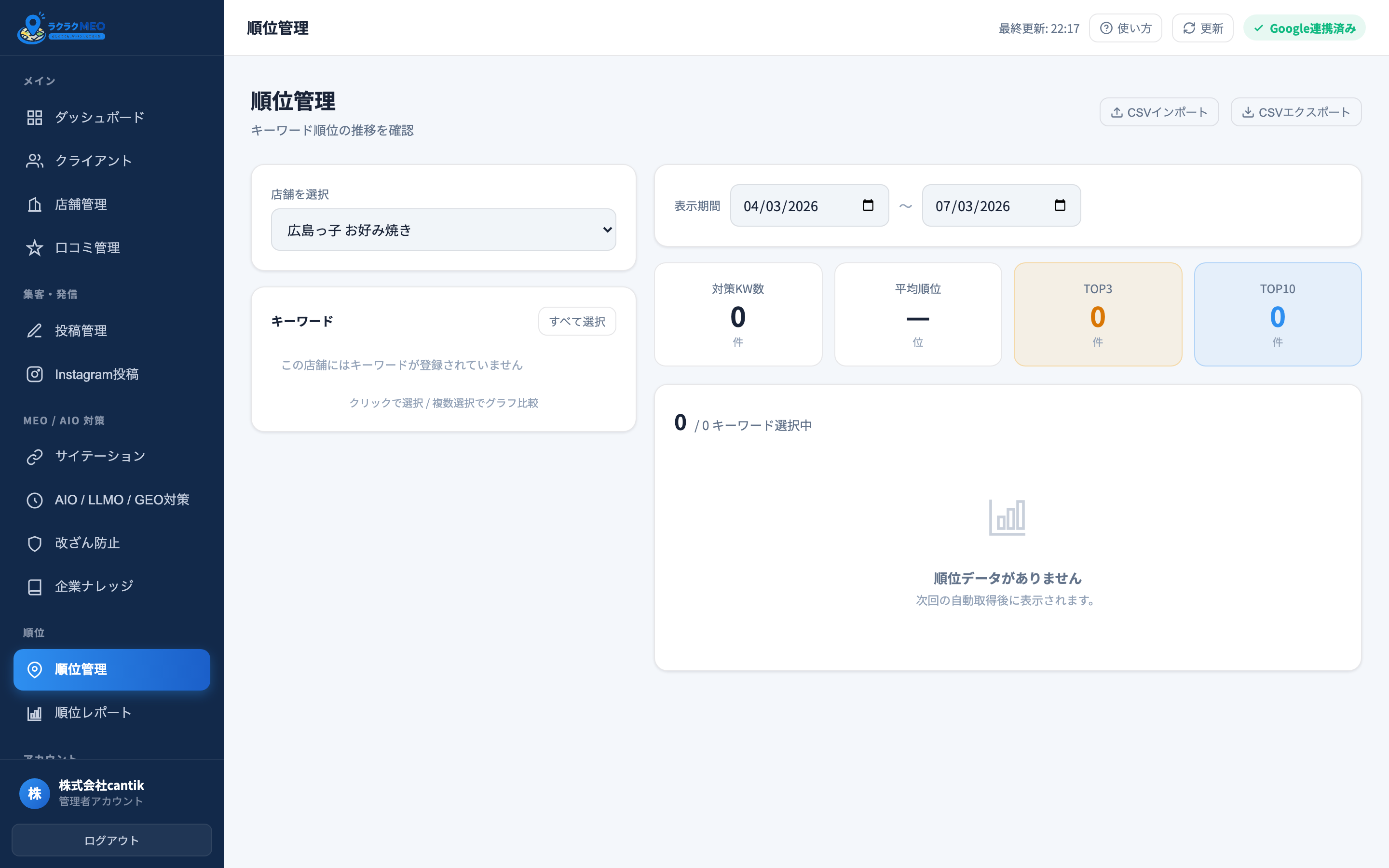Click the AIO / LLMO / GEO対策 clock icon

click(x=34, y=500)
